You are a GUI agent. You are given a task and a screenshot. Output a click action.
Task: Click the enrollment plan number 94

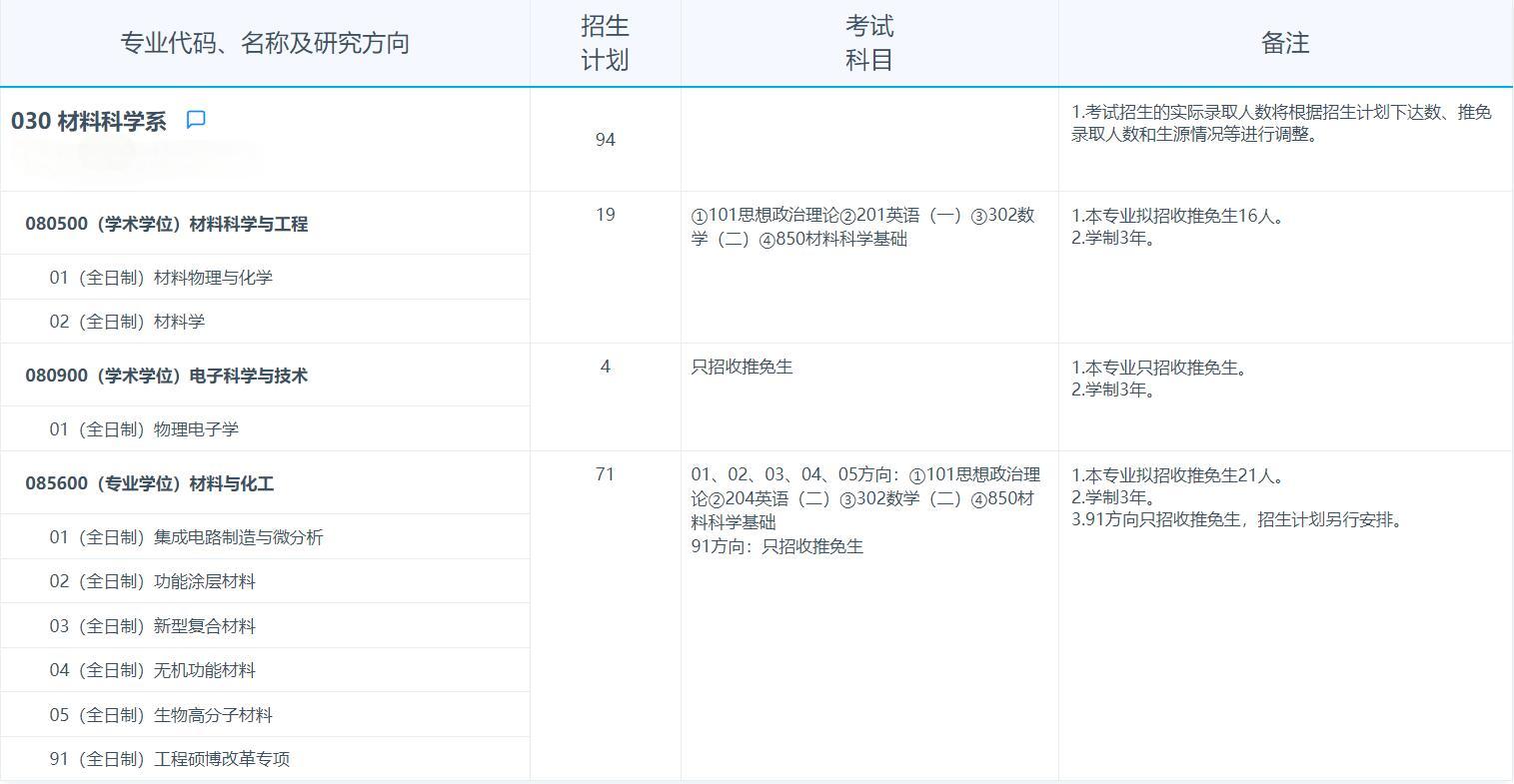pos(605,140)
